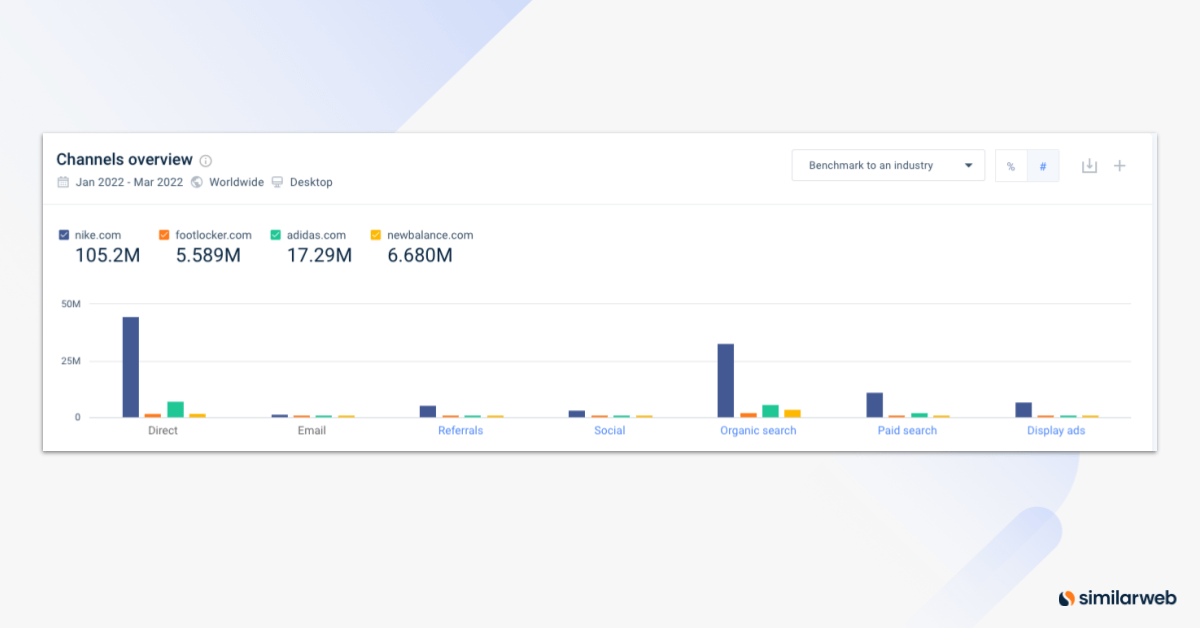The width and height of the screenshot is (1200, 628).
Task: Click the download chart icon
Action: 1089,166
